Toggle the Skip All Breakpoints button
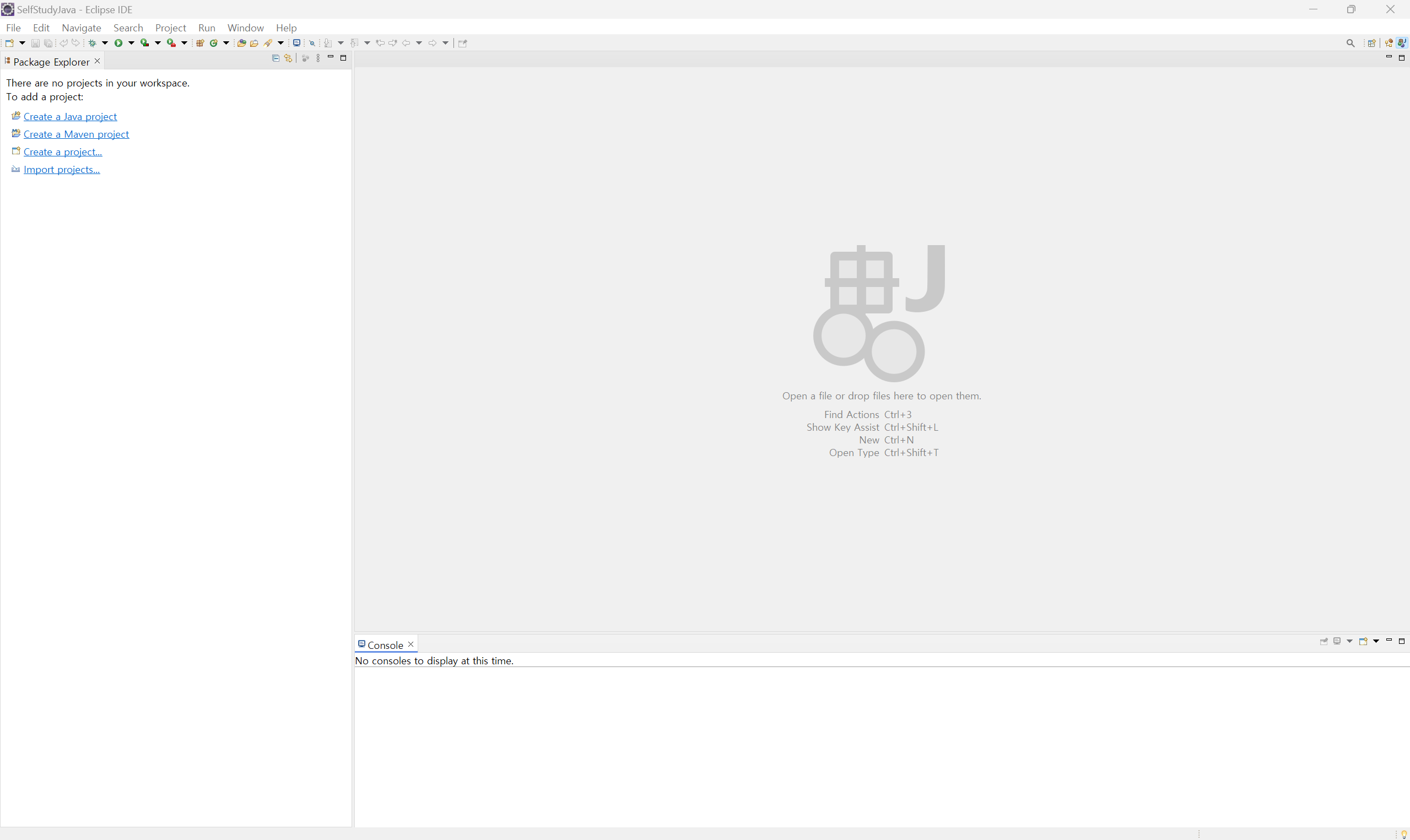 [x=312, y=43]
